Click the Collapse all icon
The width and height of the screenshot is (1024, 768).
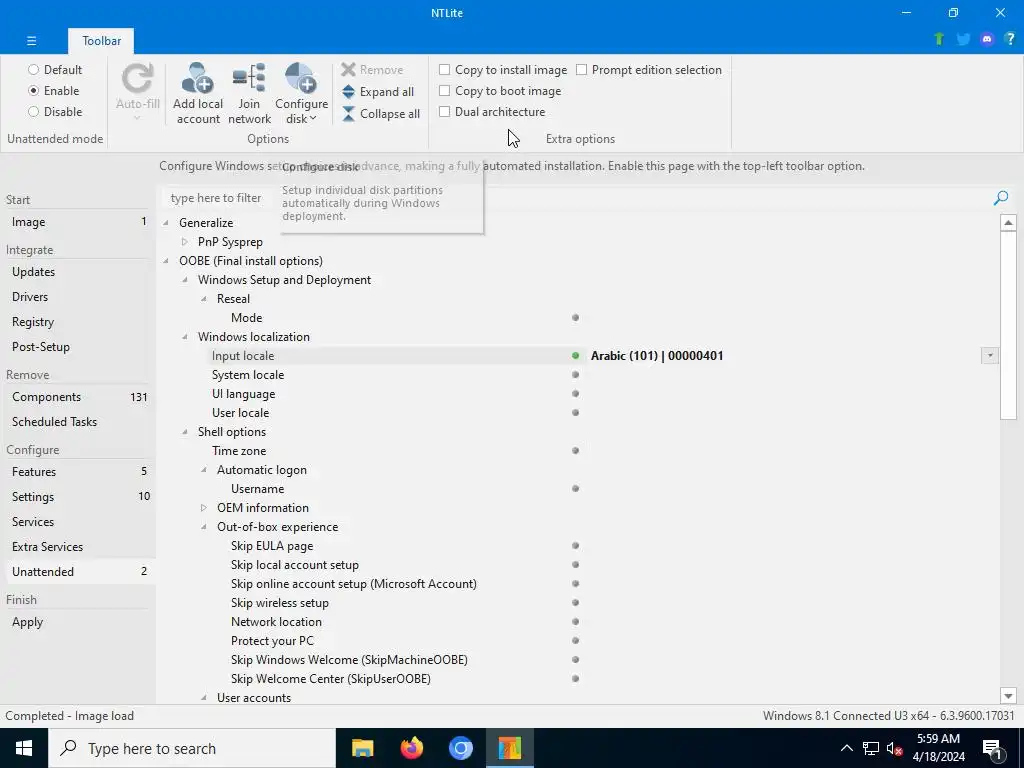[349, 114]
